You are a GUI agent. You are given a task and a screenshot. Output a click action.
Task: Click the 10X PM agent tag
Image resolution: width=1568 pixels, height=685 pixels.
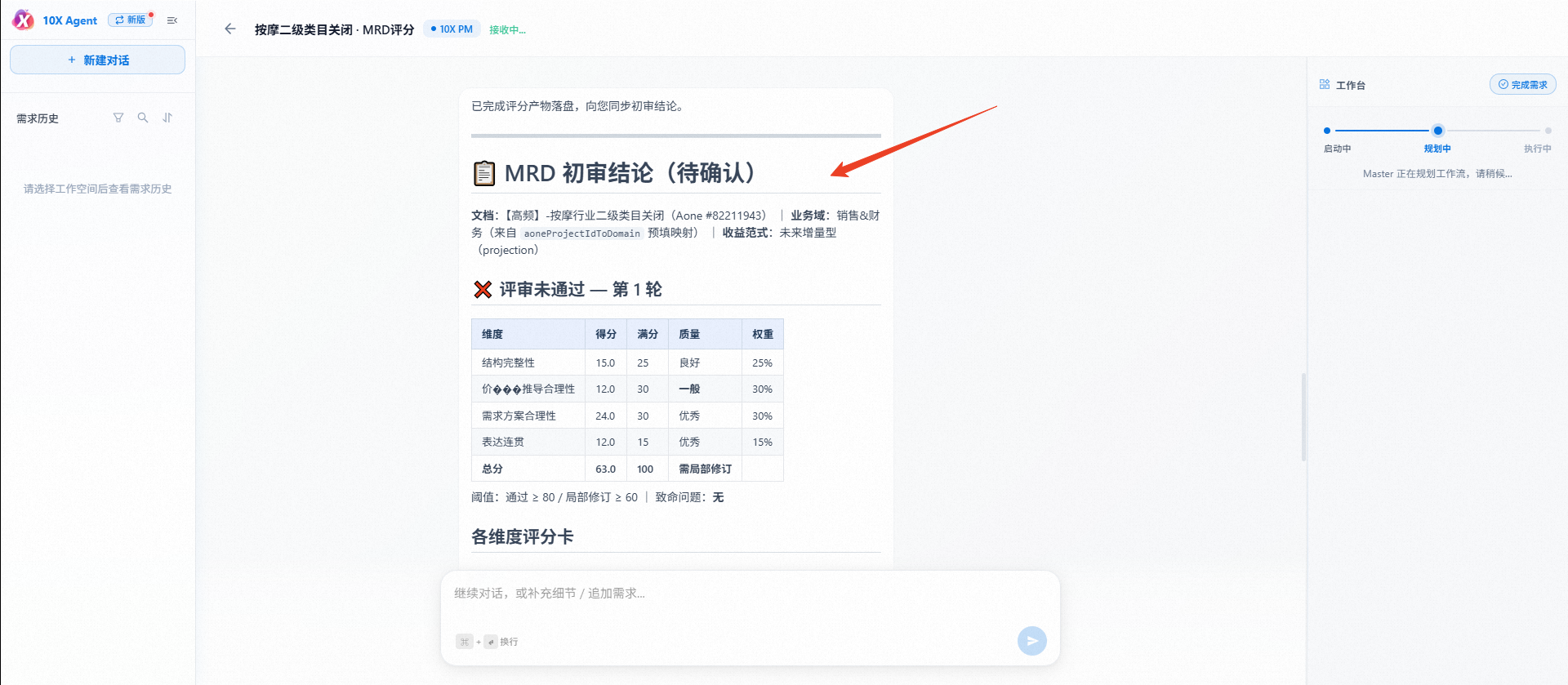pos(452,29)
